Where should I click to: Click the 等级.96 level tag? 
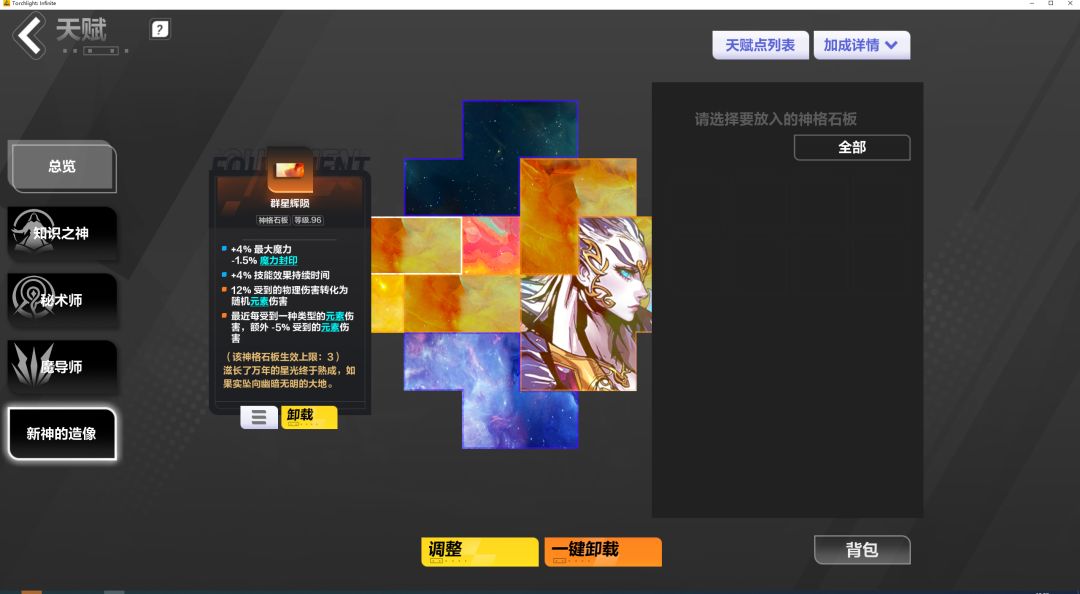pos(308,220)
